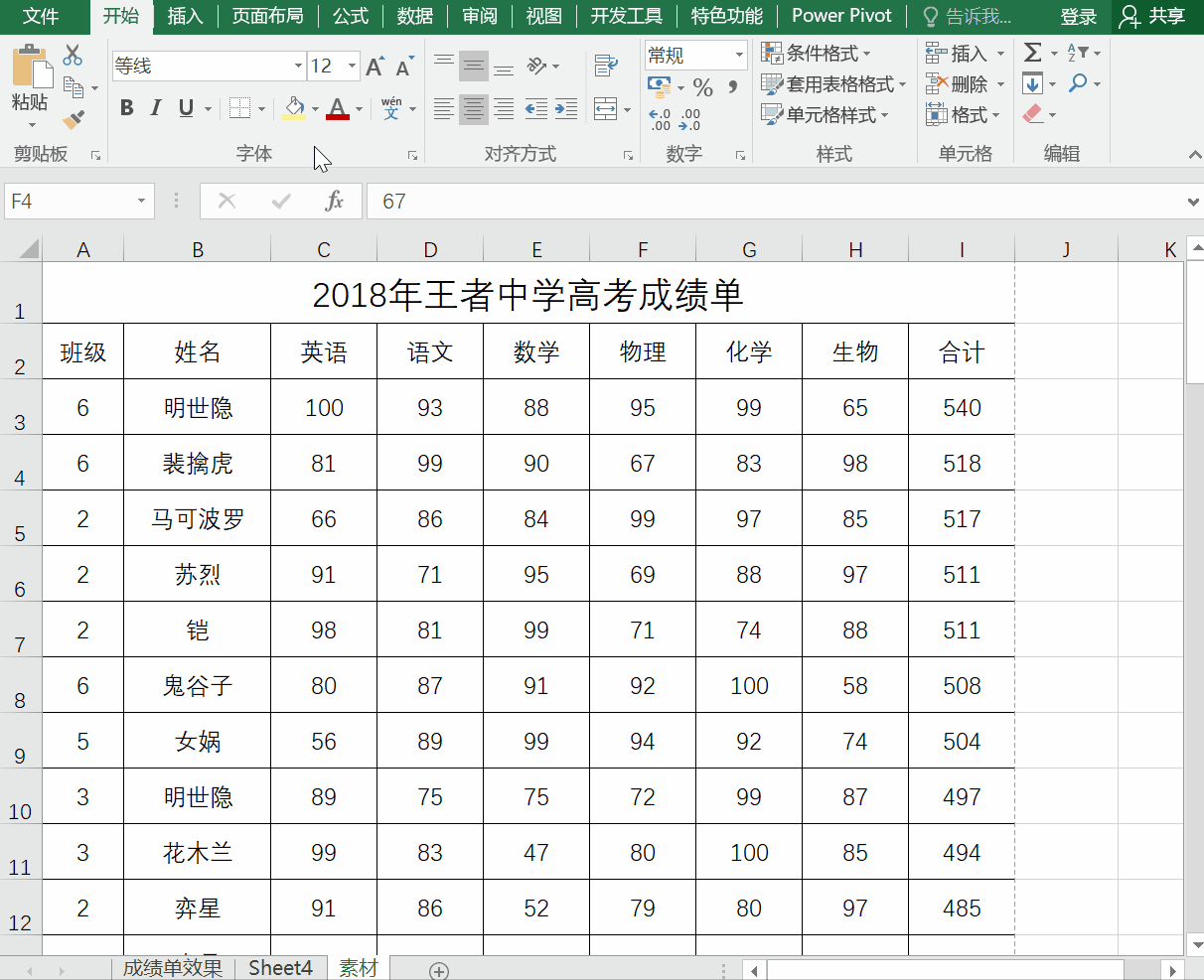The width and height of the screenshot is (1204, 980).
Task: Toggle italic formatting
Action: coord(156,108)
